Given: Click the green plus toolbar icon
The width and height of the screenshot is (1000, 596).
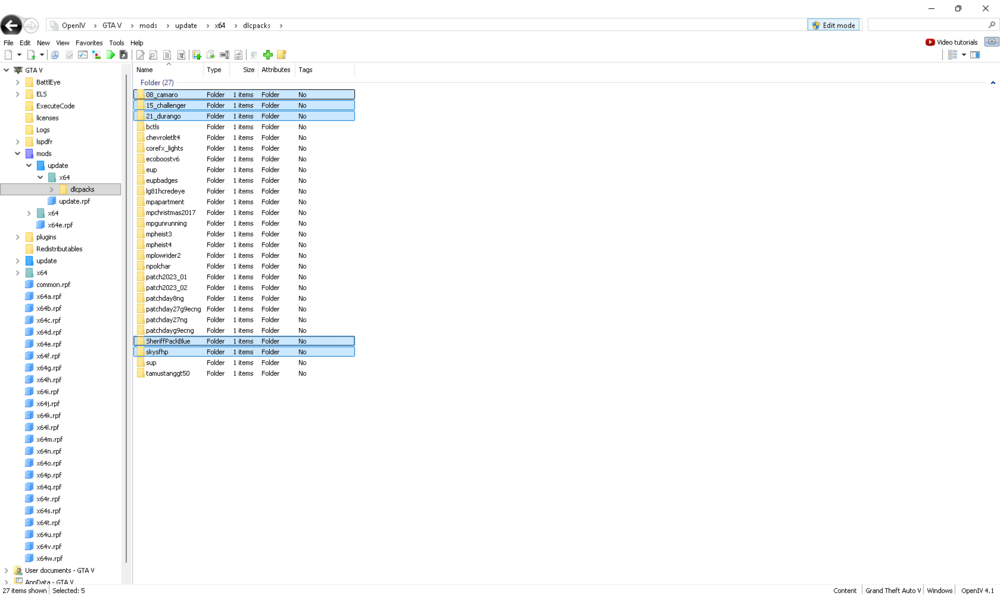Looking at the screenshot, I should point(268,55).
